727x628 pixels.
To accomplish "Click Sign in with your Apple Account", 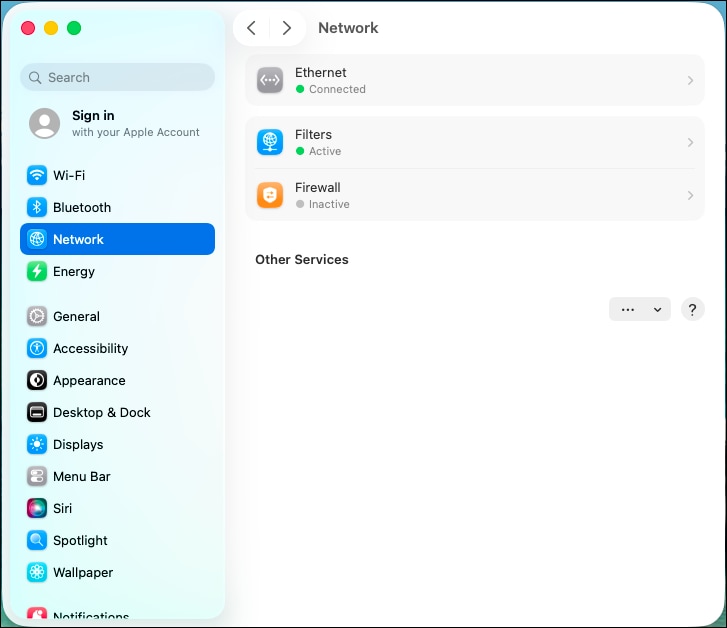I will click(118, 123).
